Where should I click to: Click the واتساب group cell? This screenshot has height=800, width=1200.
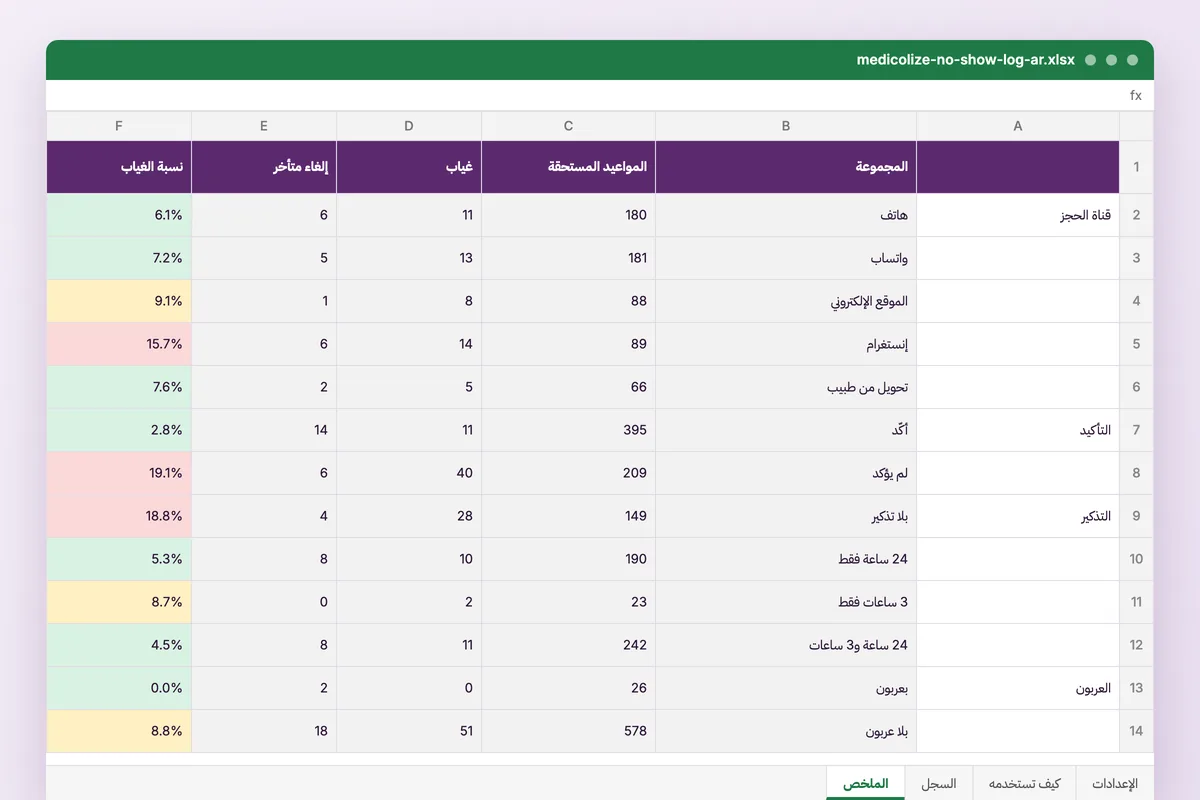(786, 258)
